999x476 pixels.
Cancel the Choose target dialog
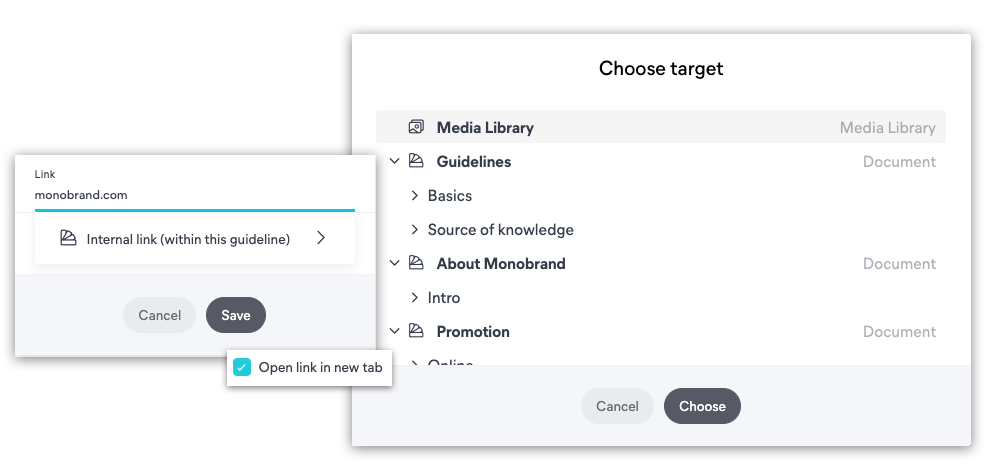coord(617,406)
